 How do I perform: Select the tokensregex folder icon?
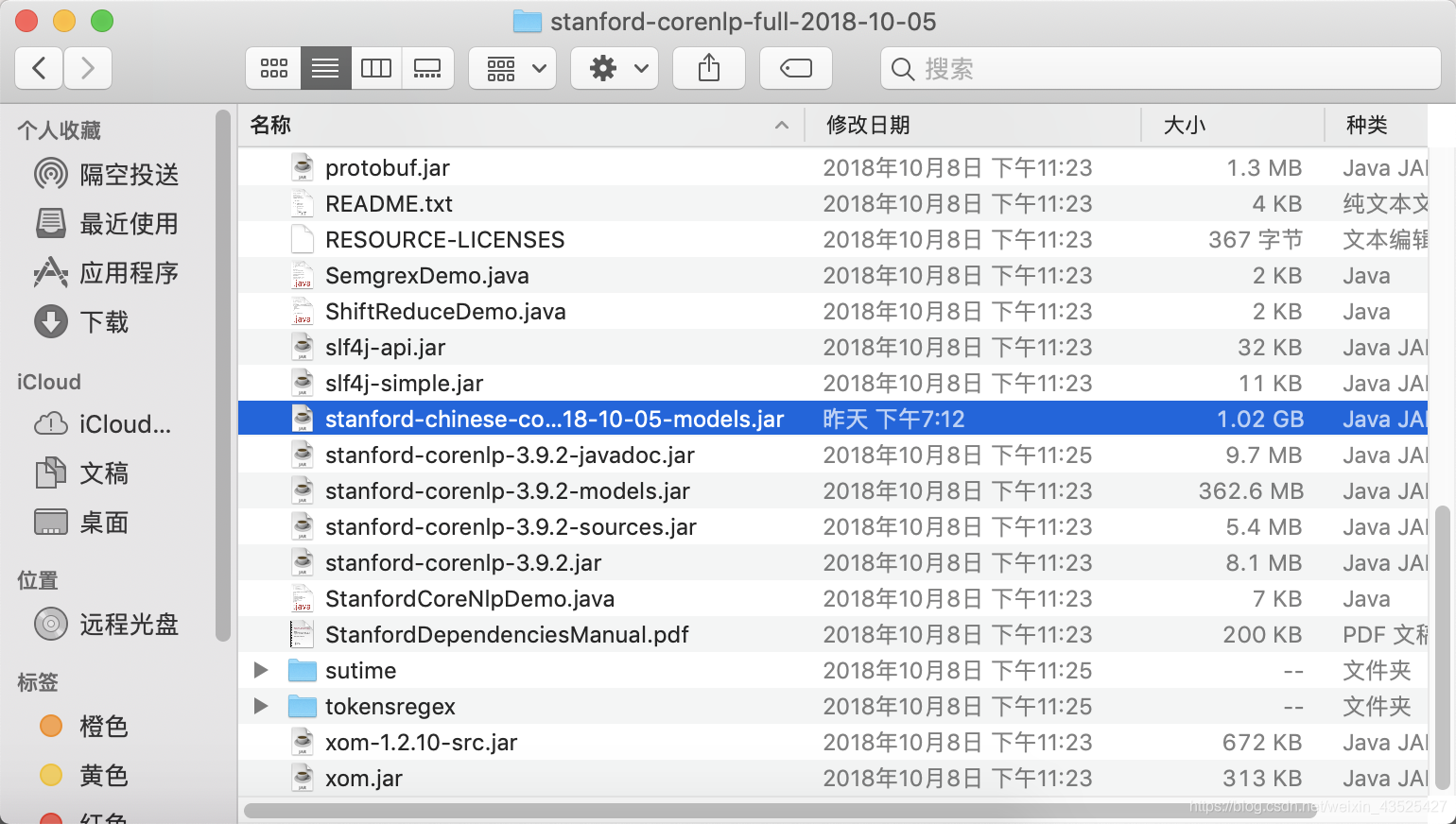(303, 706)
